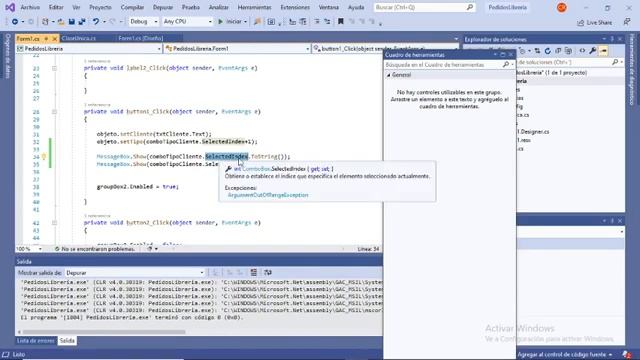Click the ArgumentOutOfRangeException link in the tooltip
This screenshot has width=640, height=360.
268,195
